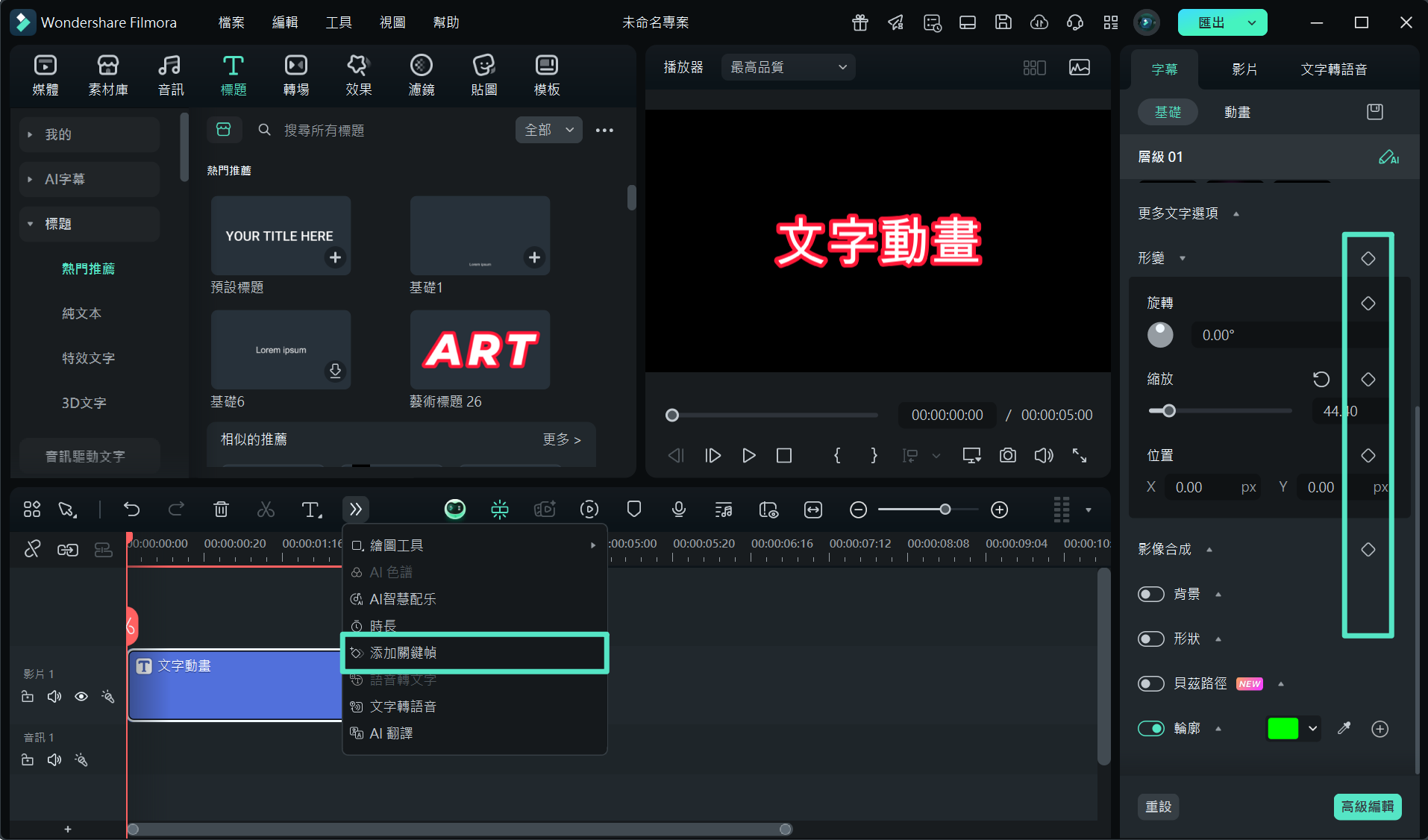1428x840 pixels.
Task: Click the marker shield icon in timeline toolbar
Action: 634,510
